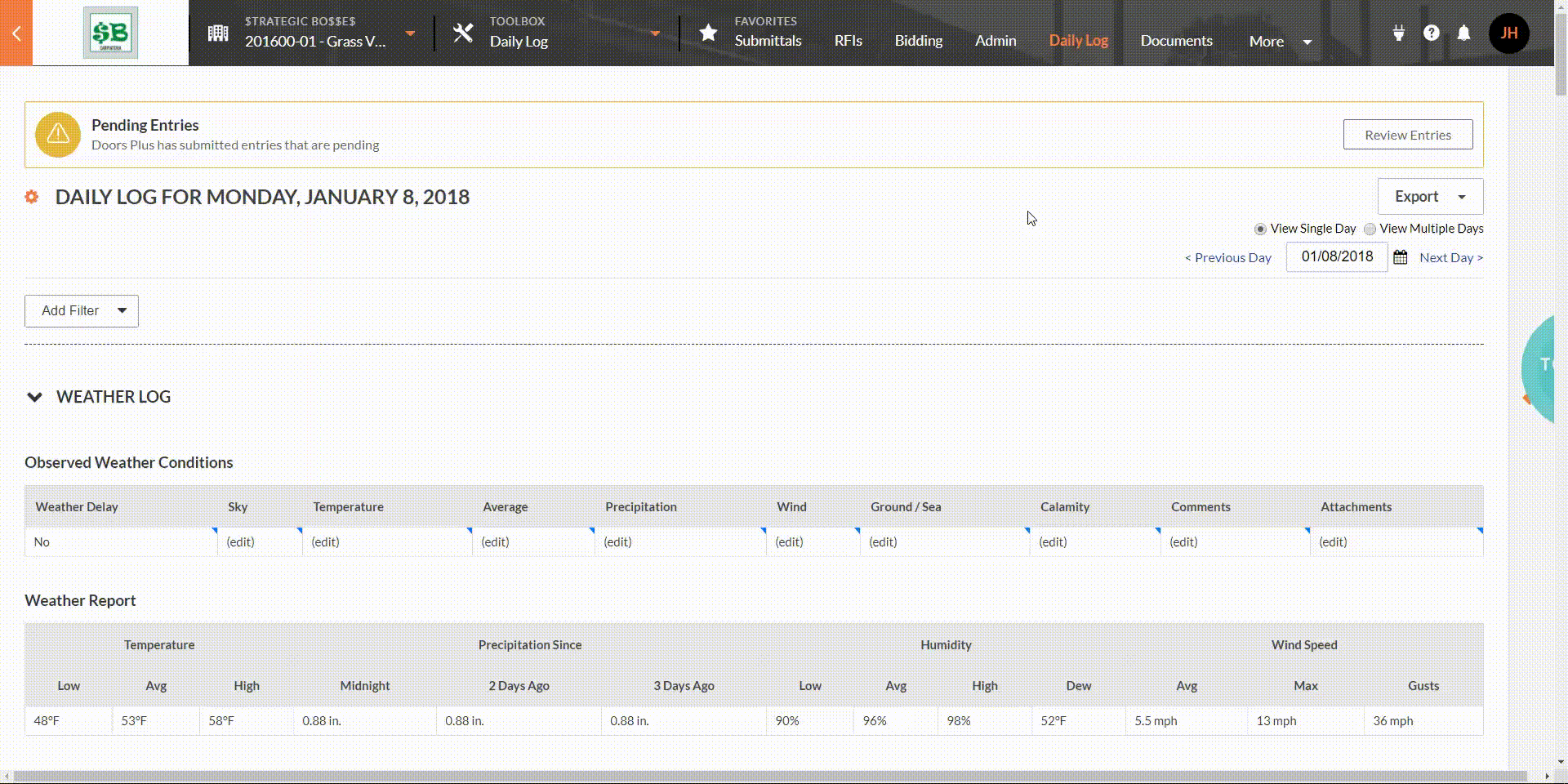Collapse the Weather Log section
Screen dimensions: 1568x784
[34, 397]
